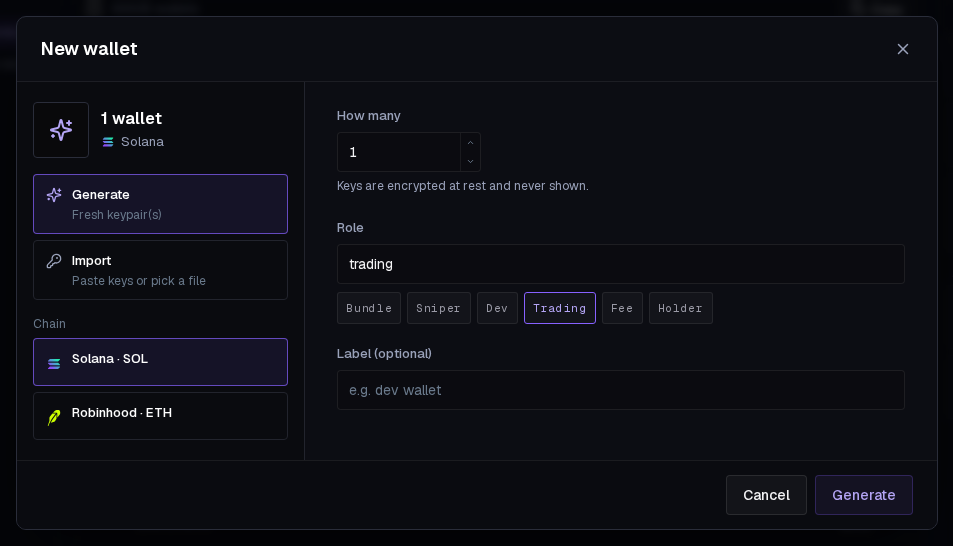Image resolution: width=953 pixels, height=546 pixels.
Task: Confirm with the Generate button at bottom
Action: click(864, 495)
